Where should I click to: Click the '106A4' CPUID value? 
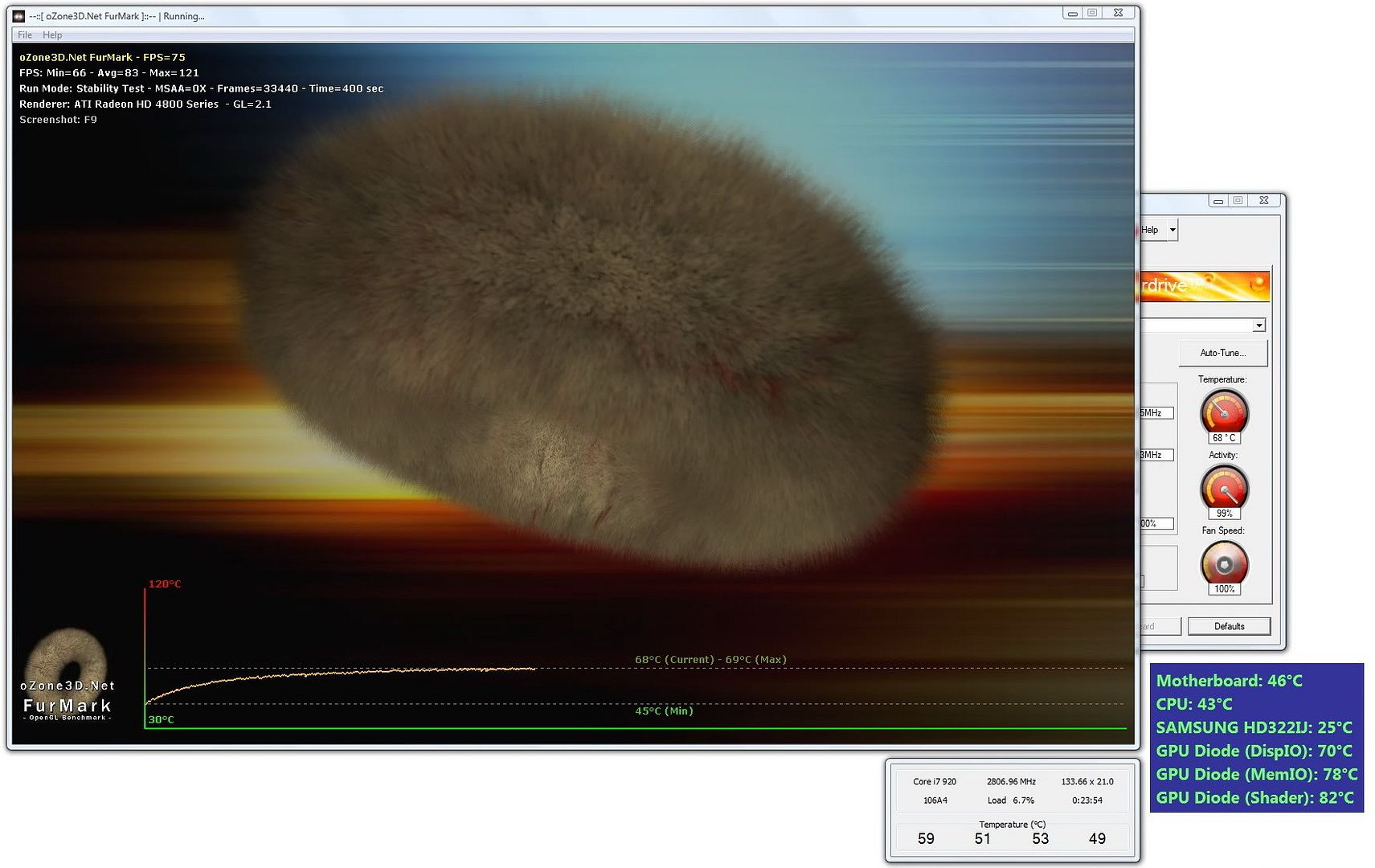[935, 800]
